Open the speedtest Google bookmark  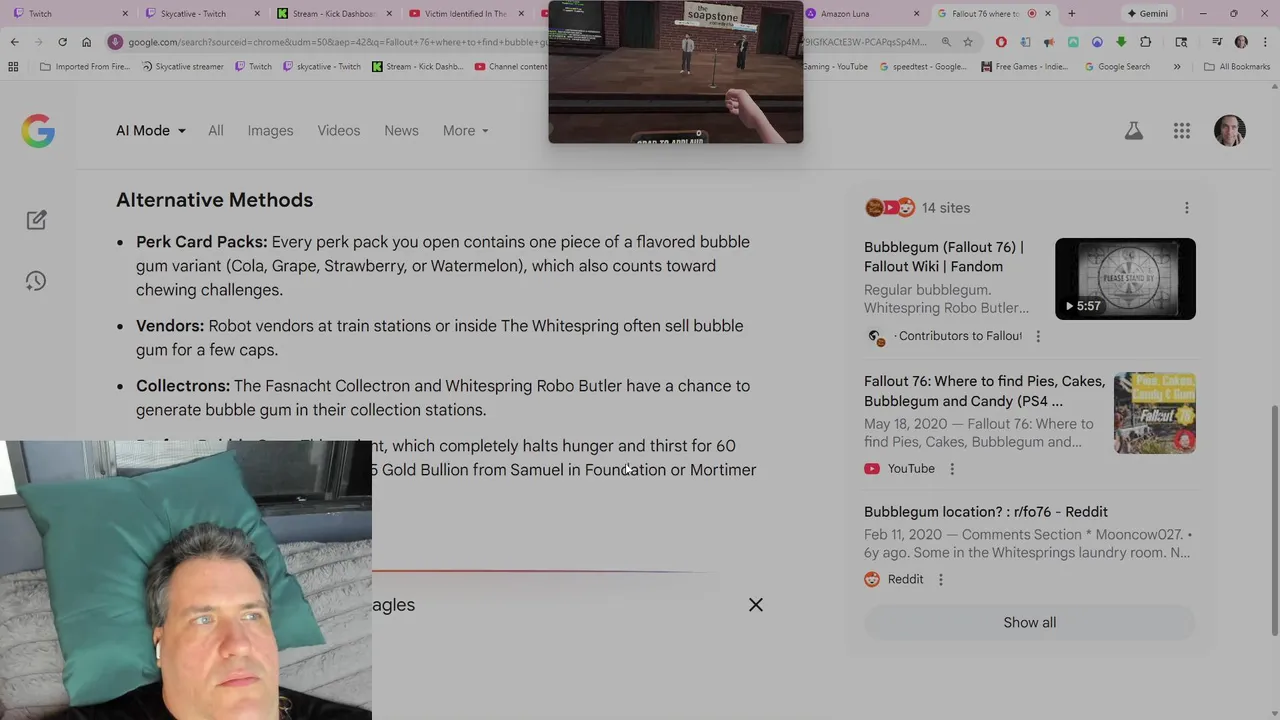coord(923,67)
